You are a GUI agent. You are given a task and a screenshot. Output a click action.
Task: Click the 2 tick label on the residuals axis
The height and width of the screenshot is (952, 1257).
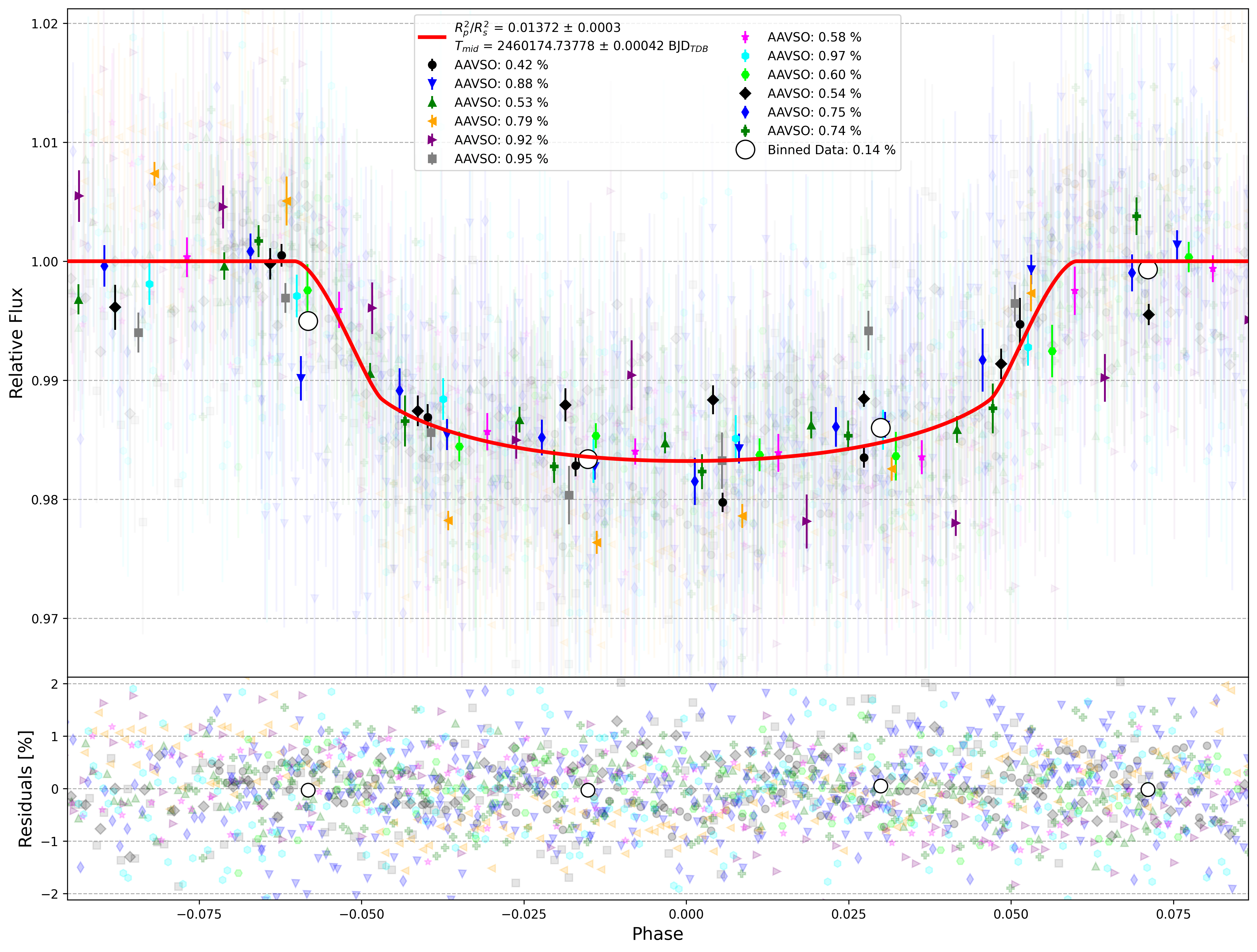point(55,684)
